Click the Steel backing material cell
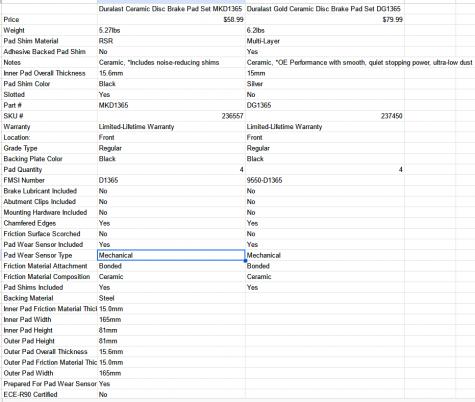The width and height of the screenshot is (475, 402). pos(171,298)
